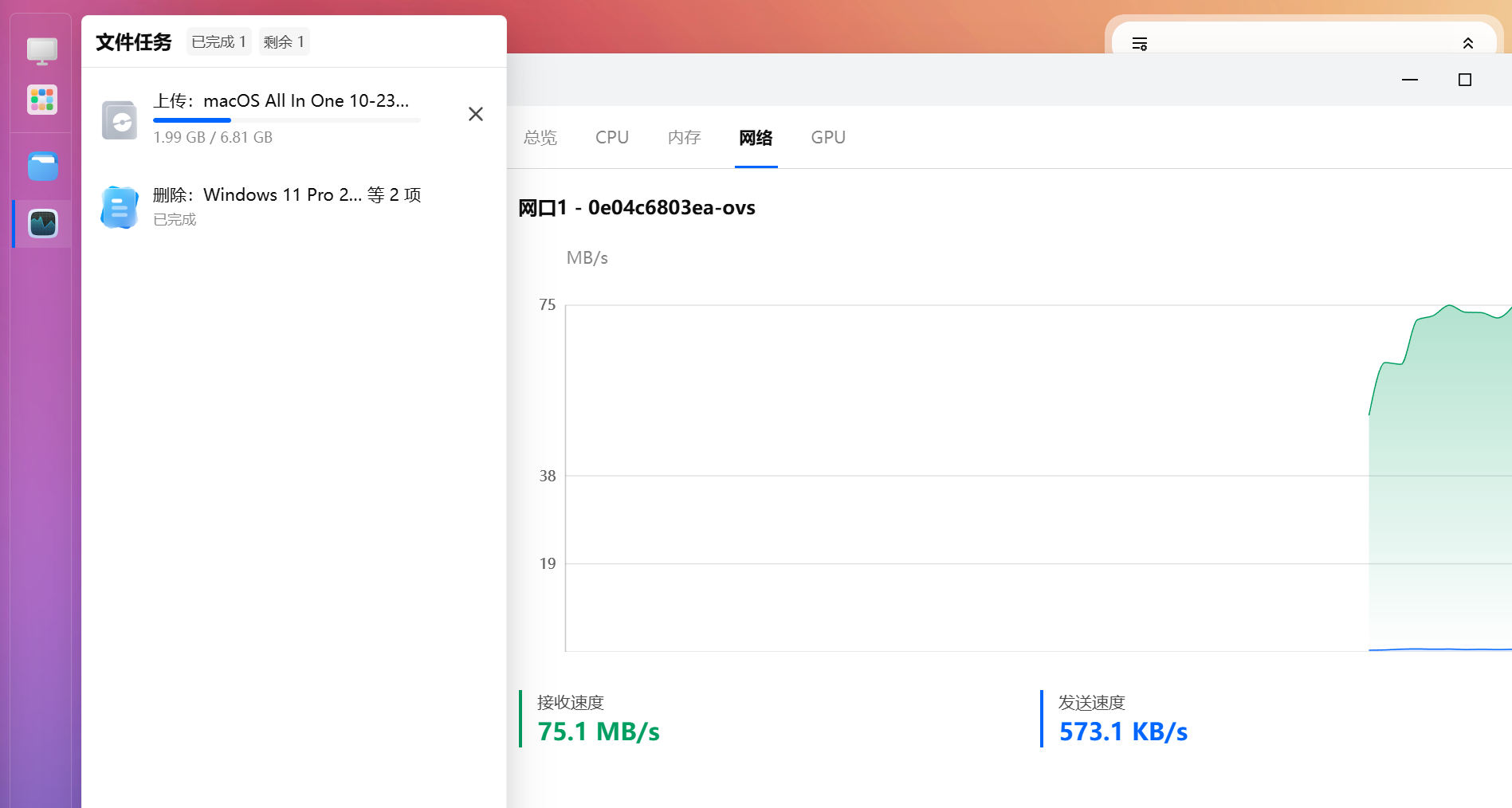Maximize the resource monitor window
The height and width of the screenshot is (808, 1512).
pos(1465,80)
